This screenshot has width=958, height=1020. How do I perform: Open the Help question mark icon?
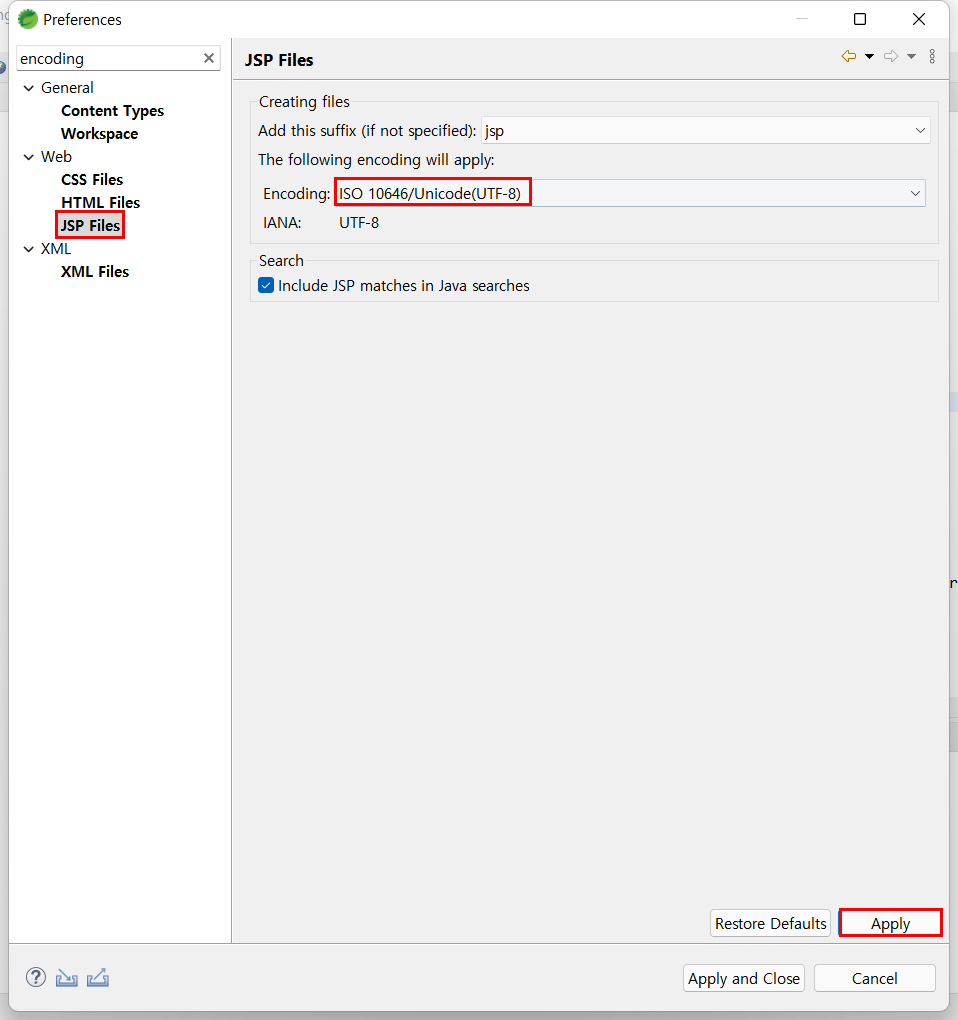36,977
